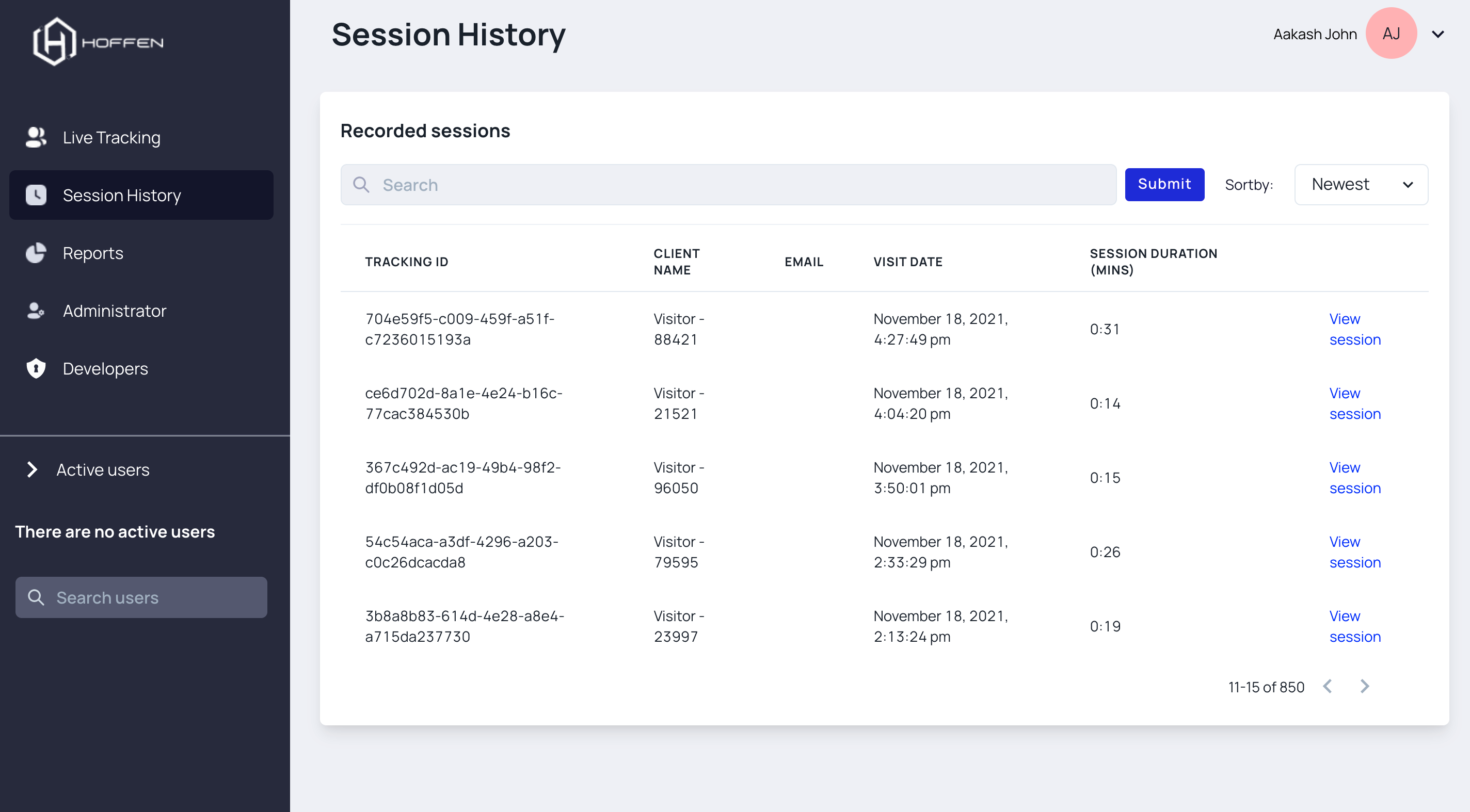Screen dimensions: 1470x812
Task: Go to previous page of sessions
Action: pos(1328,687)
